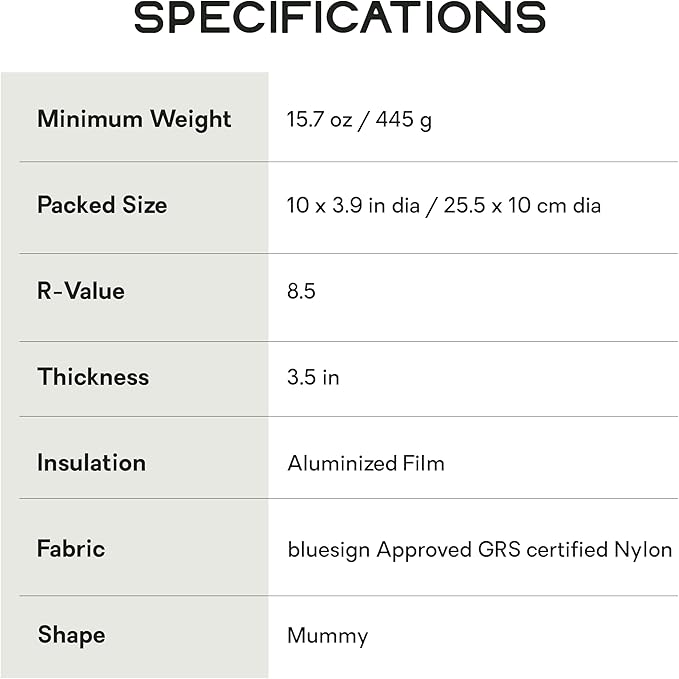The width and height of the screenshot is (679, 679).
Task: Select the R-Value row label
Action: coord(81,291)
